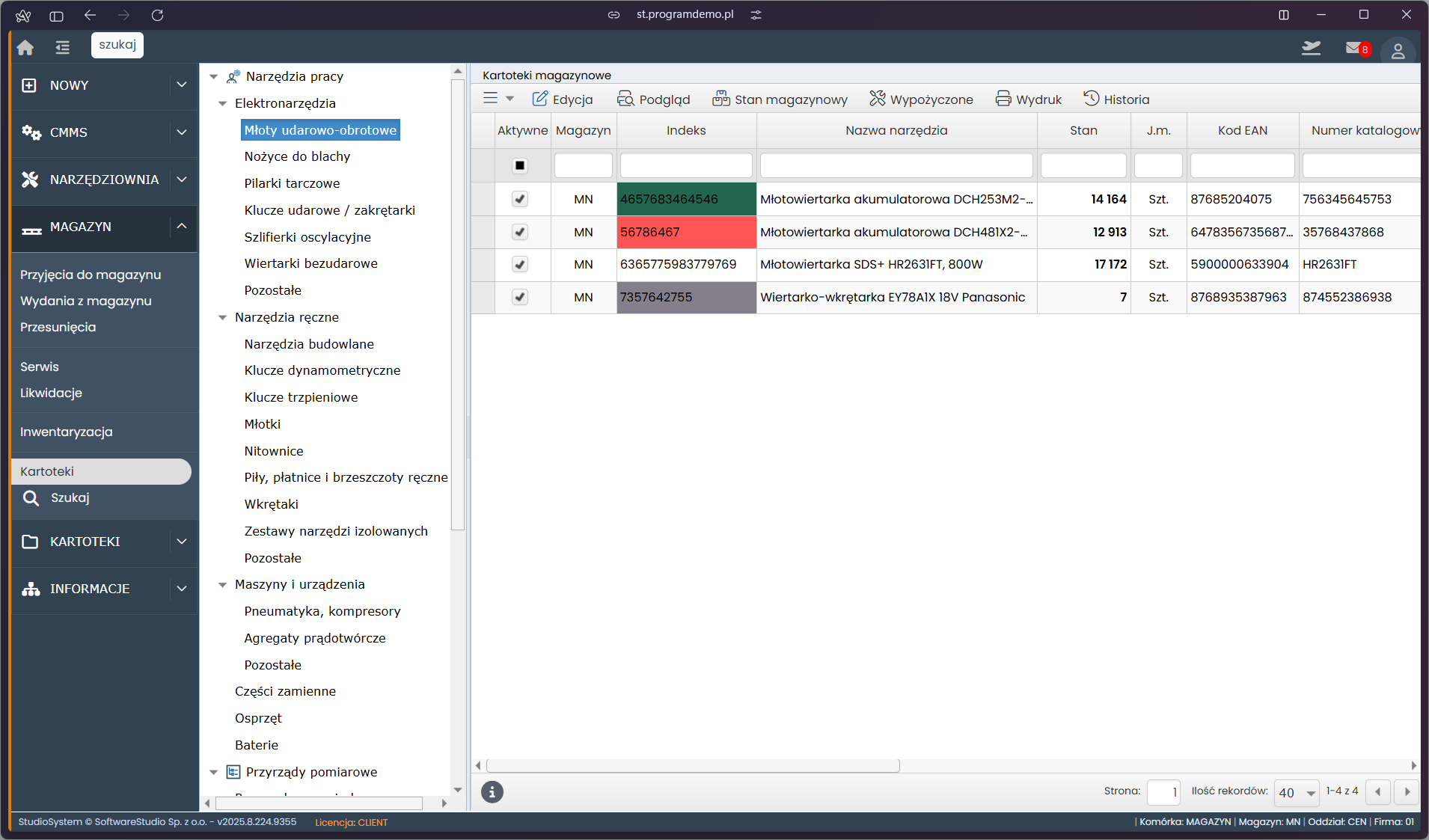Click the Edycja toolbar button
The height and width of the screenshot is (840, 1429).
pos(562,99)
